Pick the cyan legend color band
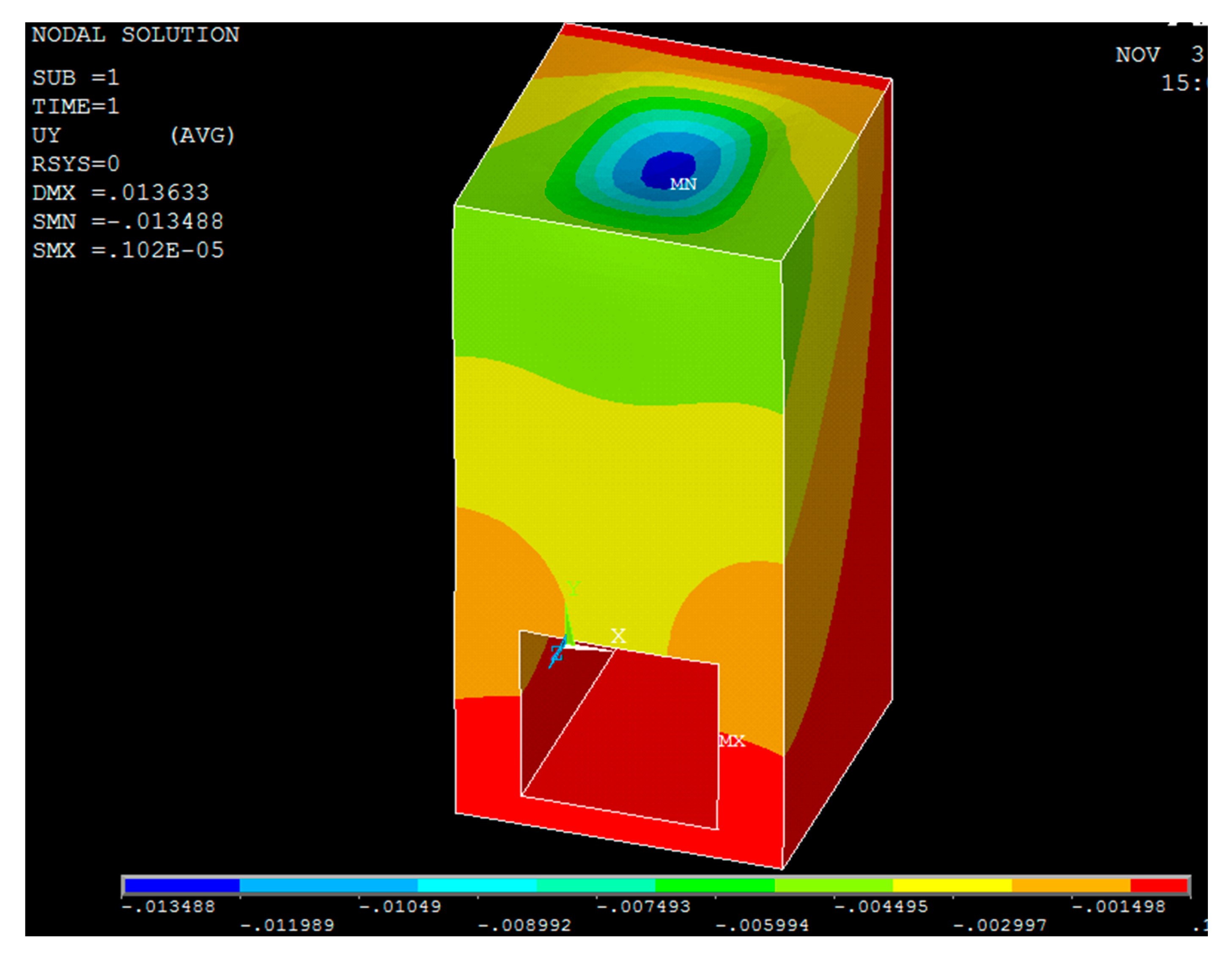Image resolution: width=1232 pixels, height=960 pixels. click(x=477, y=886)
